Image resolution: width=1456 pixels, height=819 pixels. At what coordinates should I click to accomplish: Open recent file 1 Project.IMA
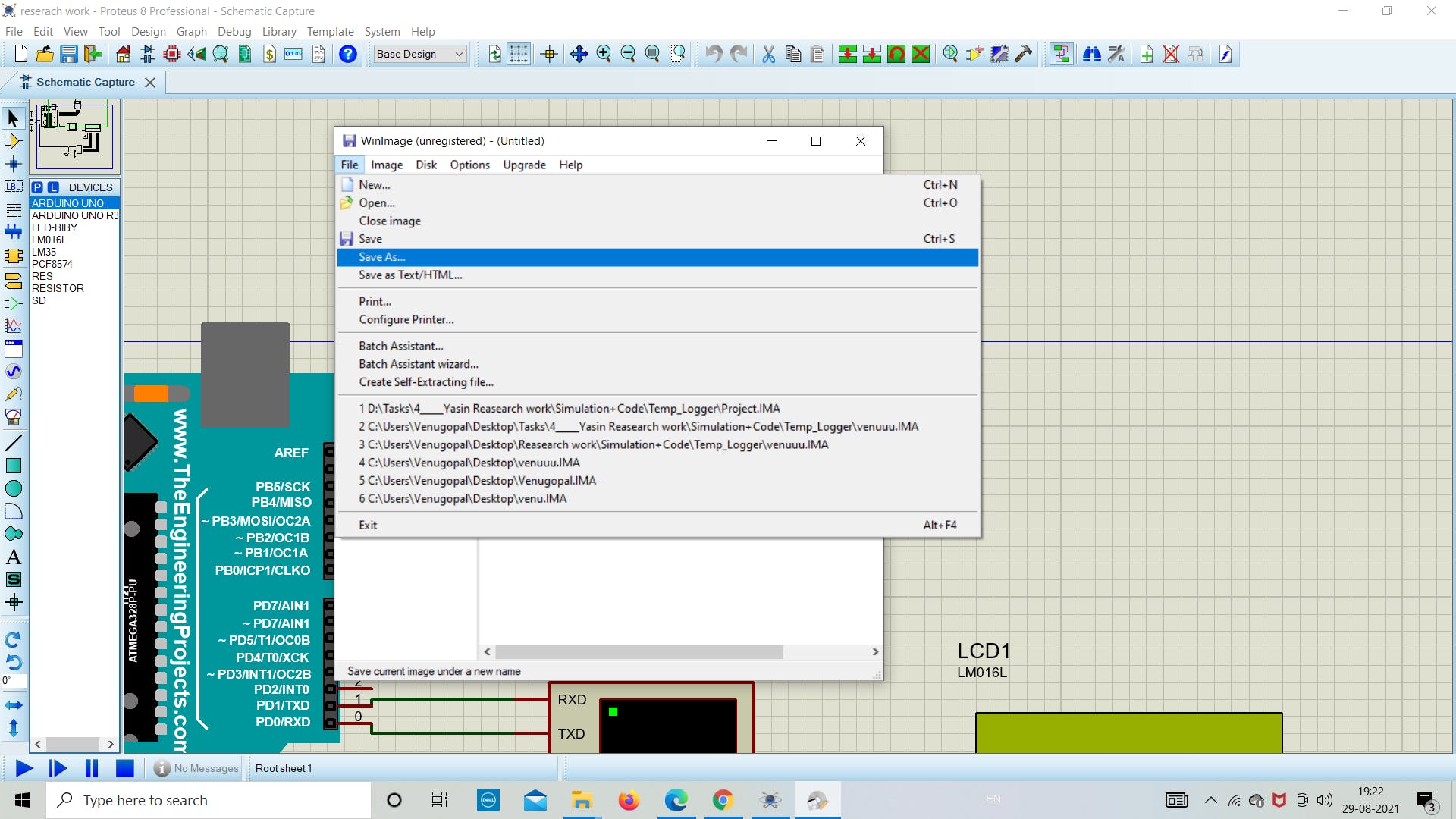657,409
